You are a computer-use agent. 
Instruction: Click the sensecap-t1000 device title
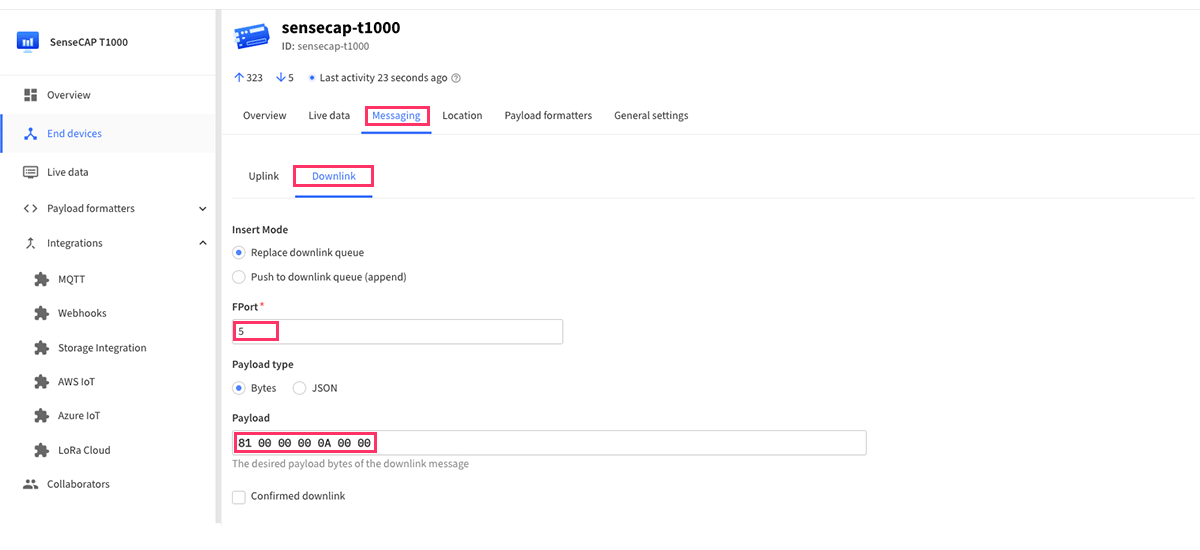pyautogui.click(x=341, y=27)
